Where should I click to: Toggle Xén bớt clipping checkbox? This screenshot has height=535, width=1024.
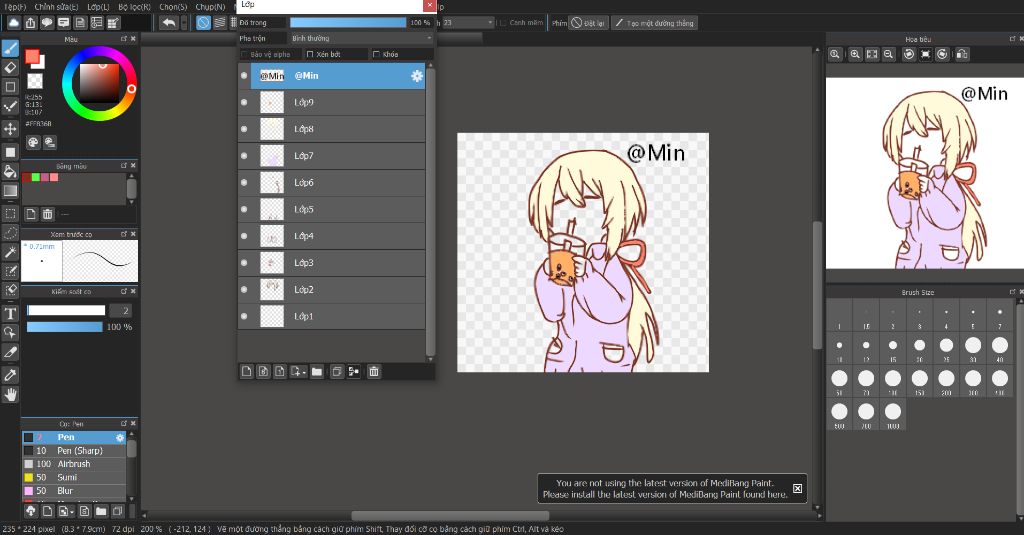click(310, 54)
